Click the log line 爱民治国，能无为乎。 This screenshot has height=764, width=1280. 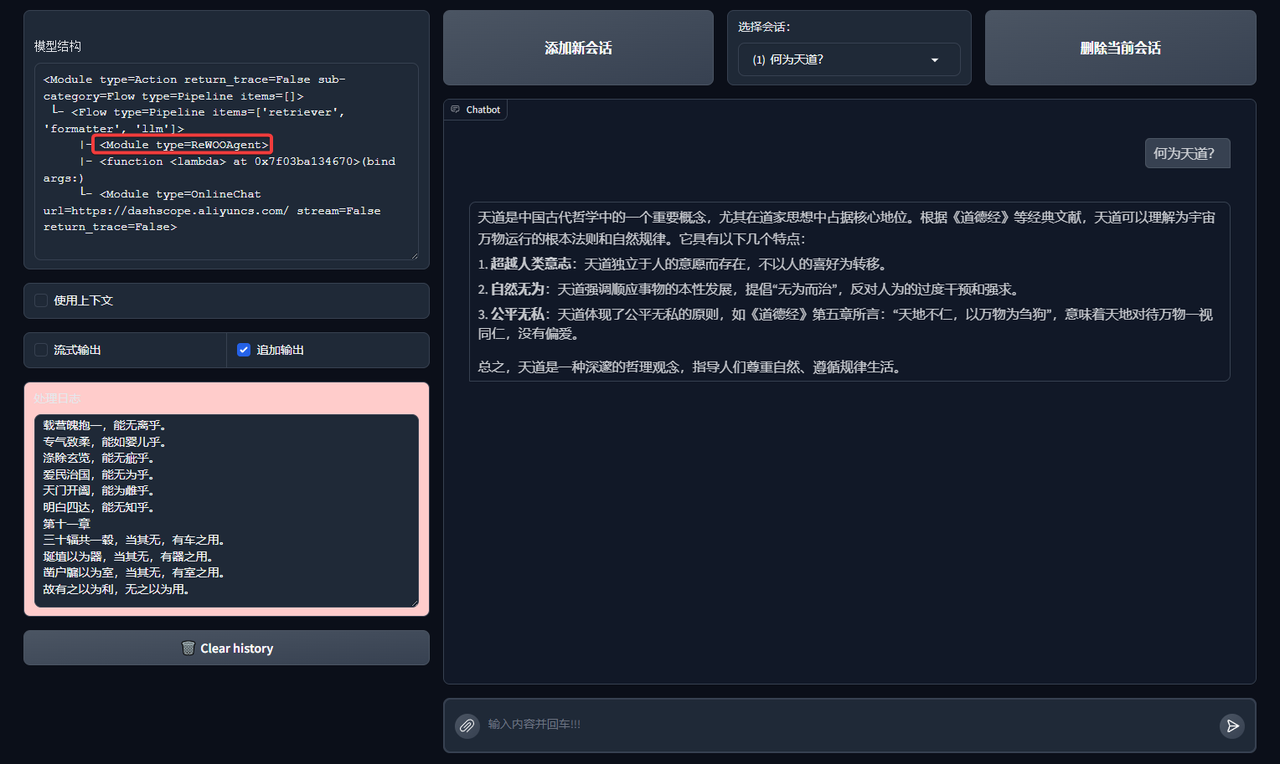pos(98,475)
